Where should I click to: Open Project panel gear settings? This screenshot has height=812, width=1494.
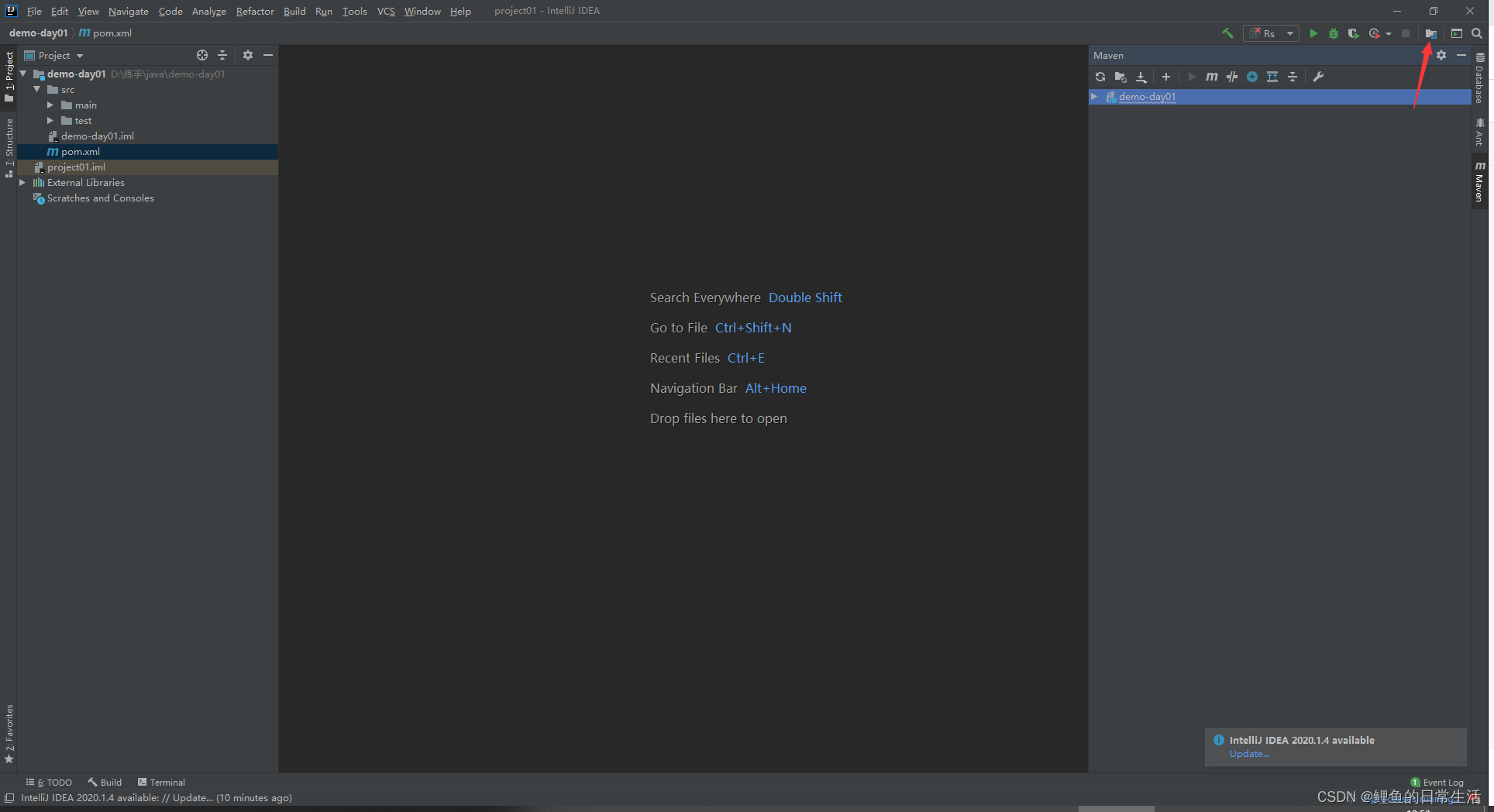[x=248, y=55]
